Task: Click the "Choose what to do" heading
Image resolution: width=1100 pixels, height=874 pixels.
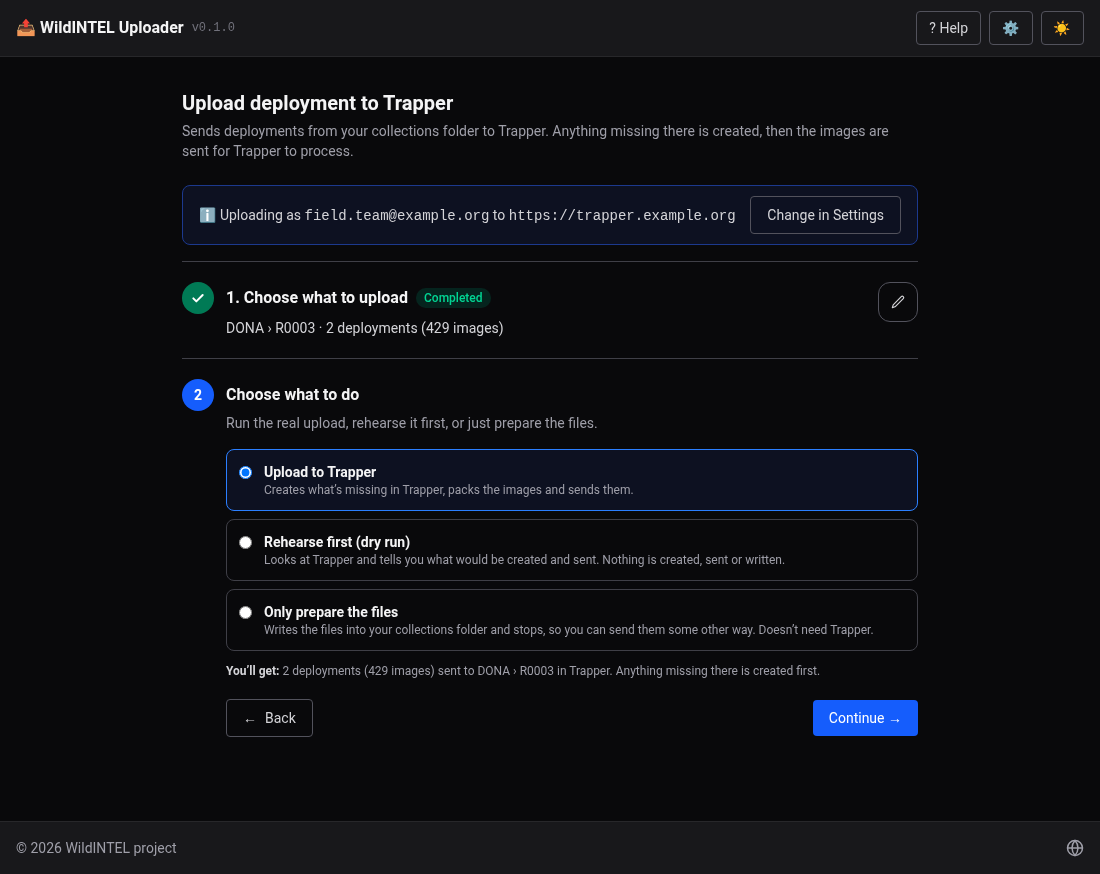Action: [x=293, y=394]
